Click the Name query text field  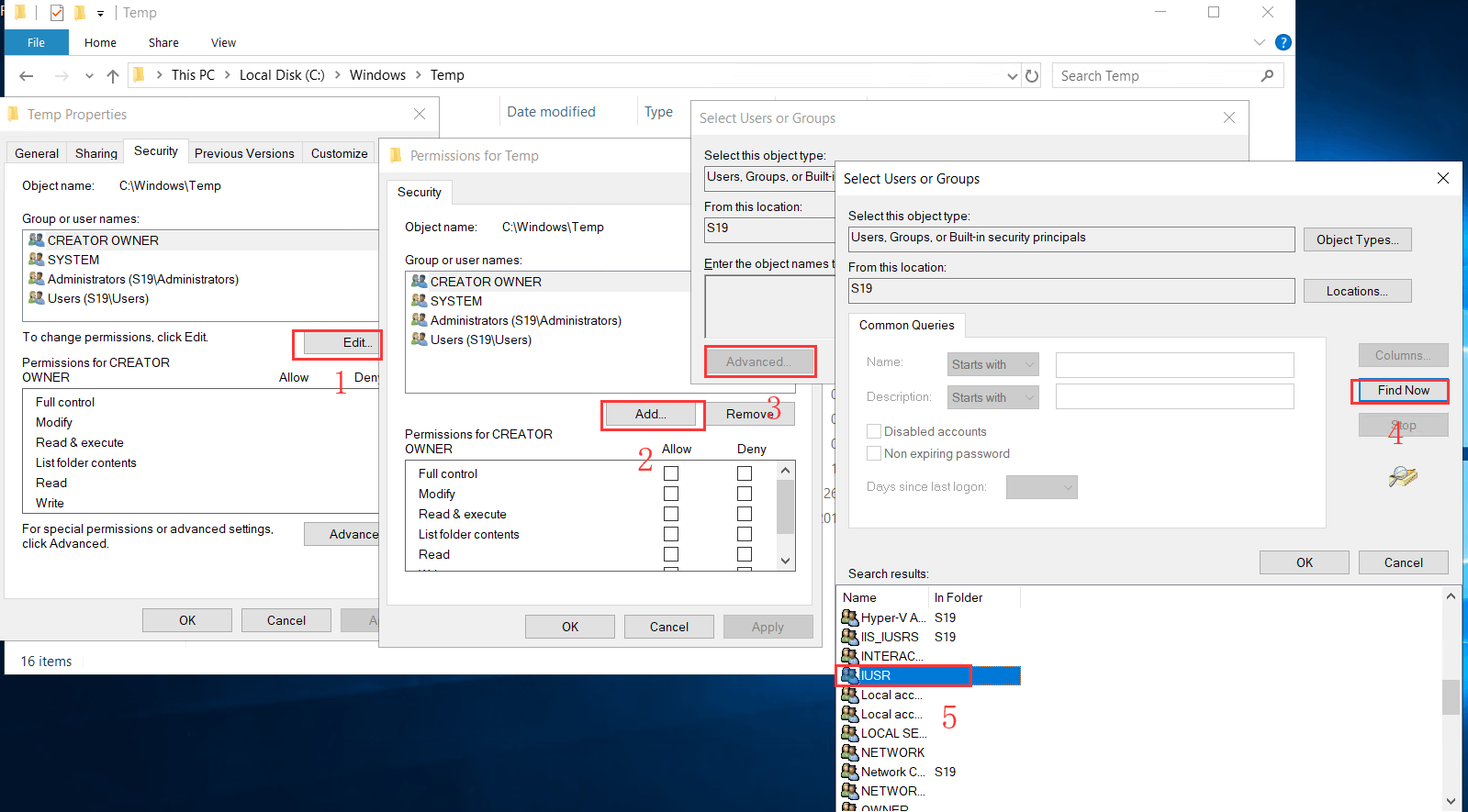[x=1174, y=364]
